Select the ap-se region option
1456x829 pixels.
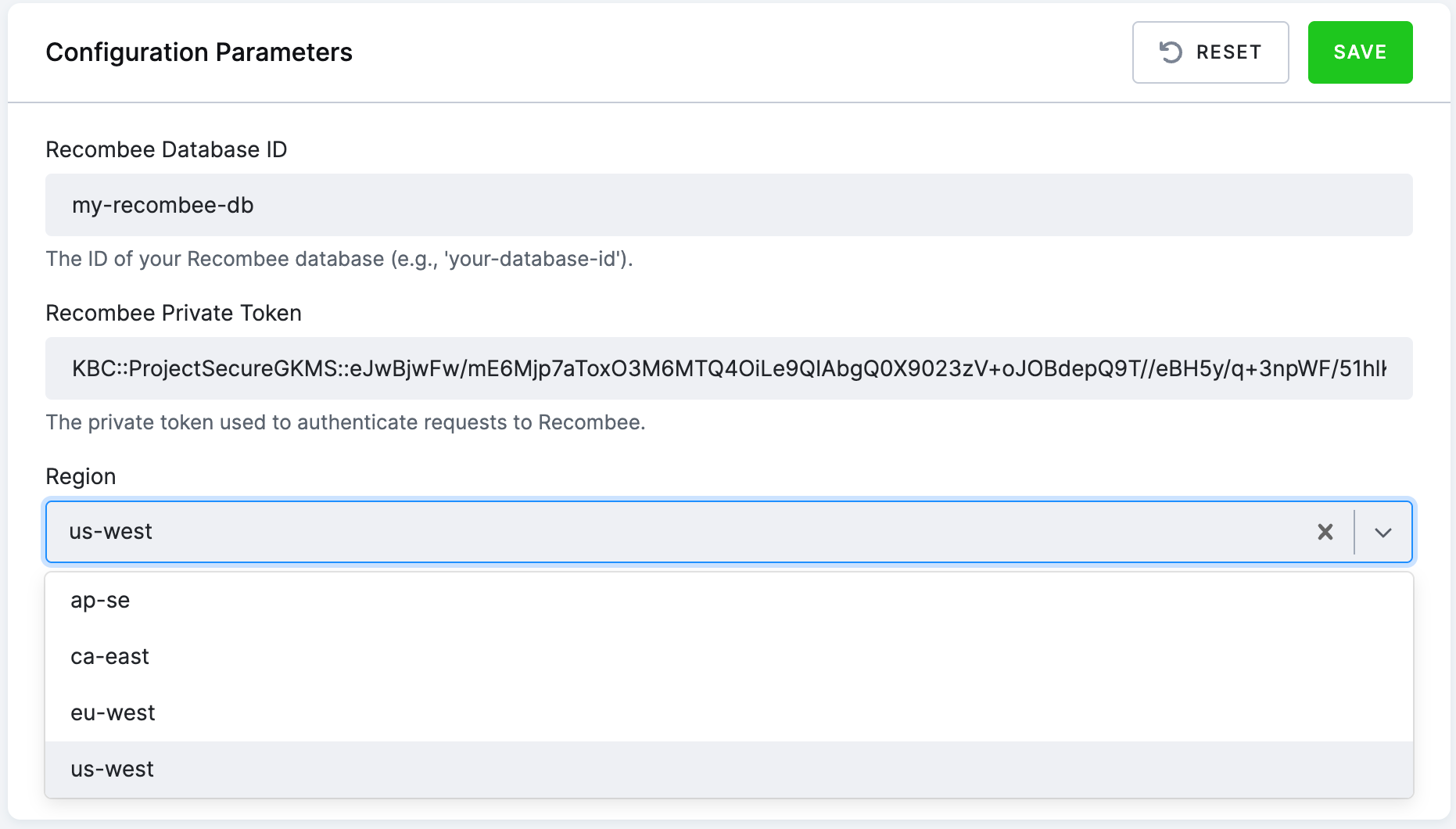click(729, 601)
